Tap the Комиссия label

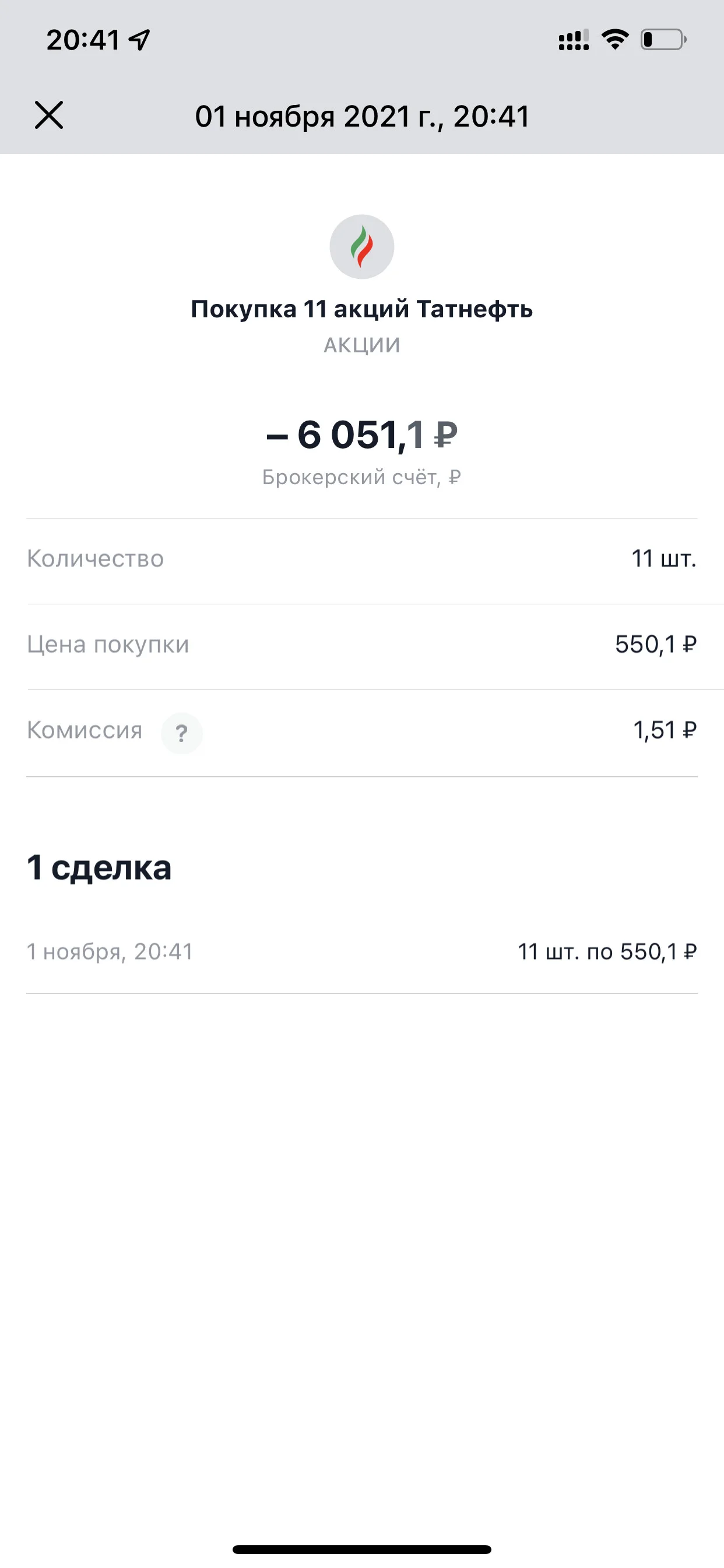85,730
